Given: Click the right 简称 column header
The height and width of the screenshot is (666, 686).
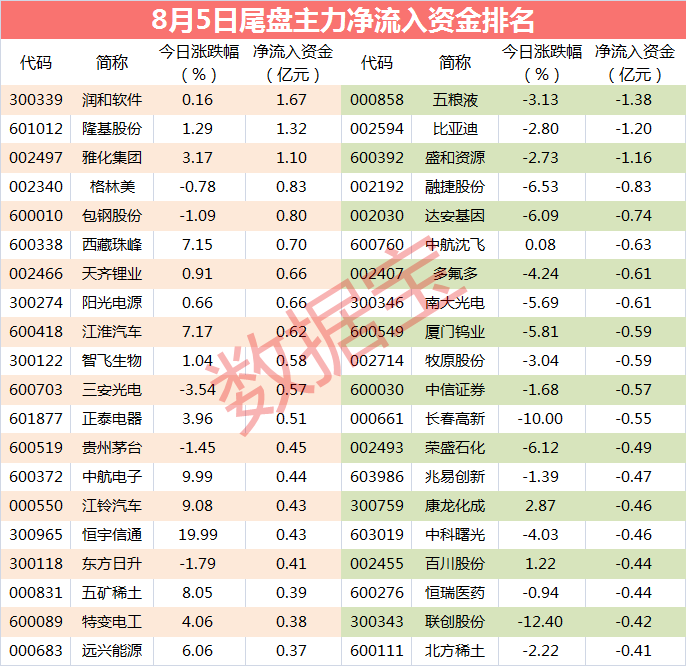Looking at the screenshot, I should pos(455,63).
